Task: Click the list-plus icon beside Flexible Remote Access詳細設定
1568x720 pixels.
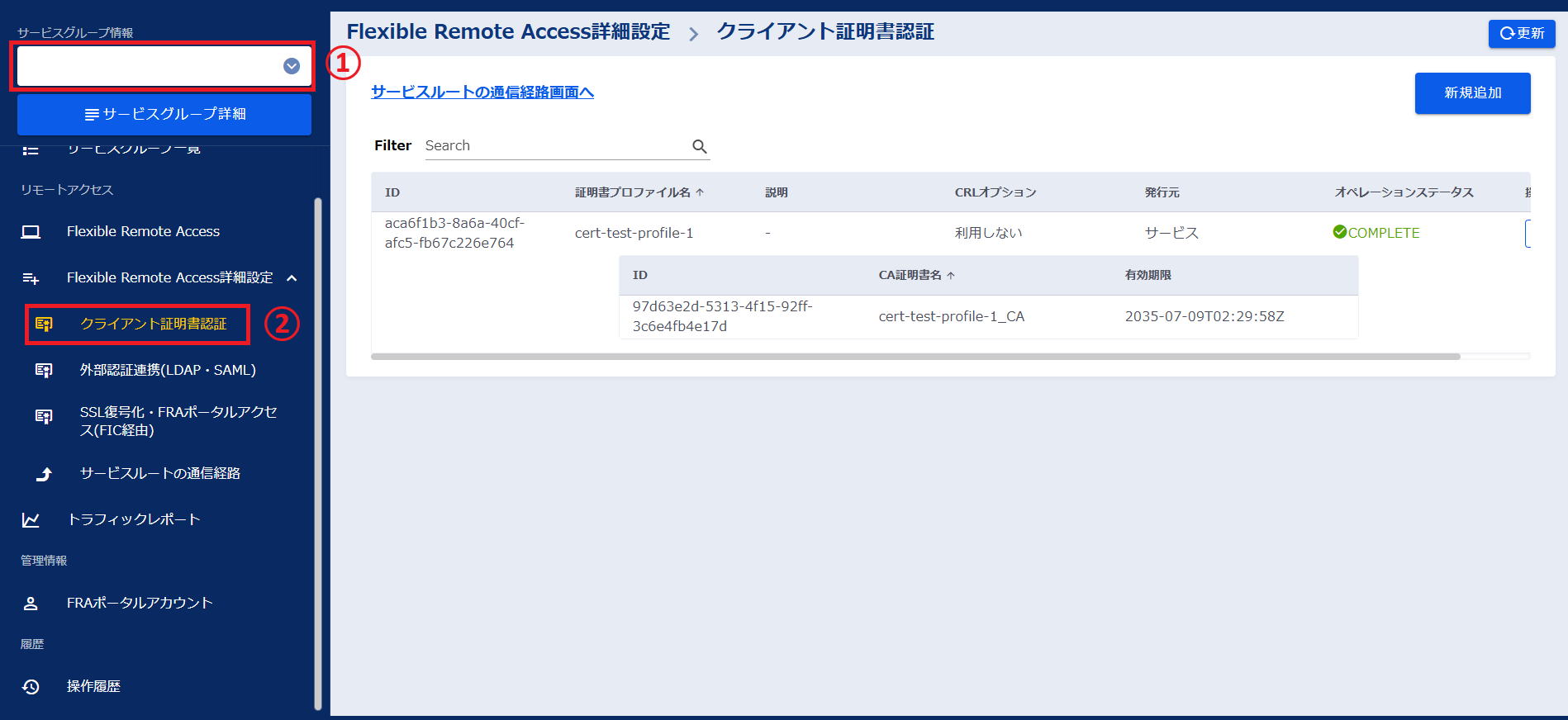Action: pos(31,278)
